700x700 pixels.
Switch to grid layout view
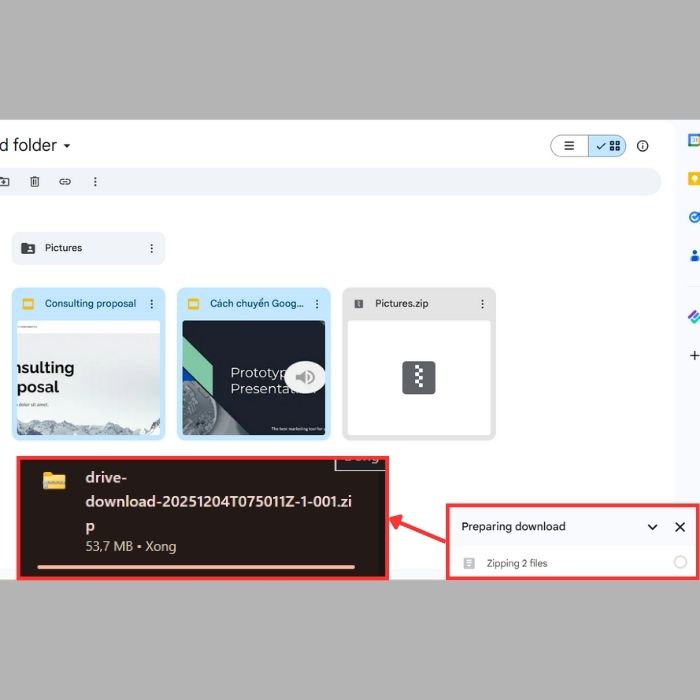point(608,146)
